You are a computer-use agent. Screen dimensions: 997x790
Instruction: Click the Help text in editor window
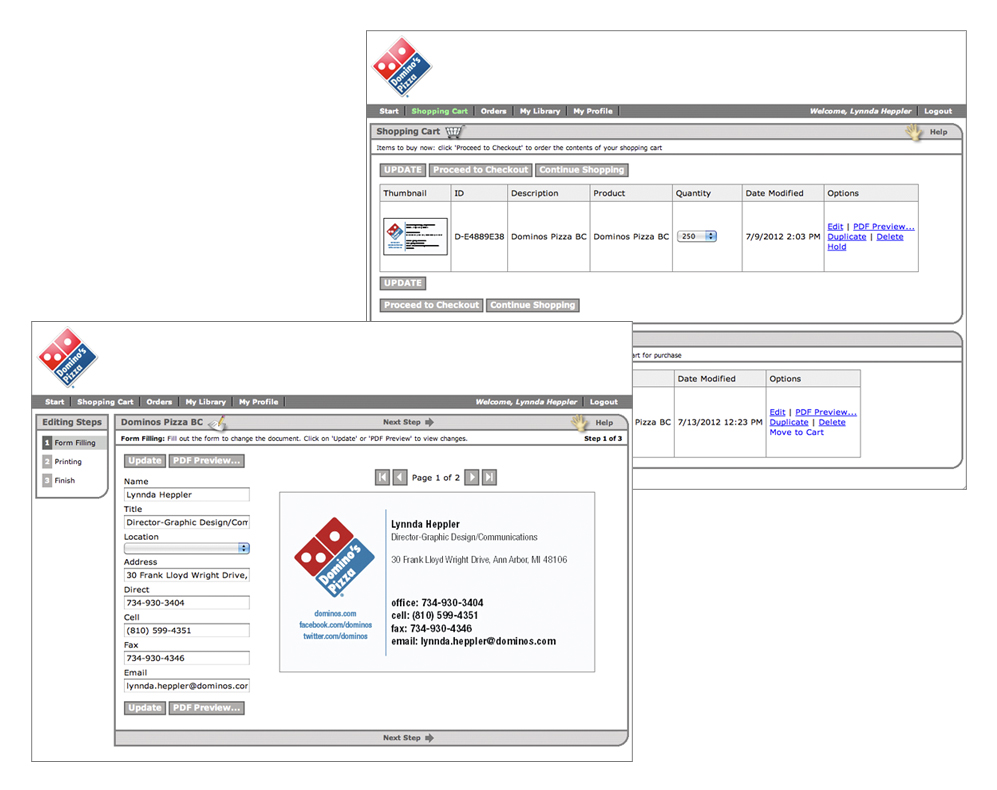coord(604,422)
